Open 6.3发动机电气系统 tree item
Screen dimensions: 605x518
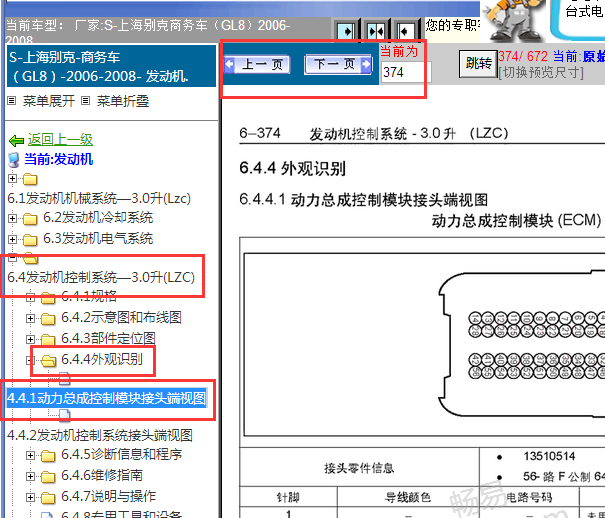click(x=98, y=238)
